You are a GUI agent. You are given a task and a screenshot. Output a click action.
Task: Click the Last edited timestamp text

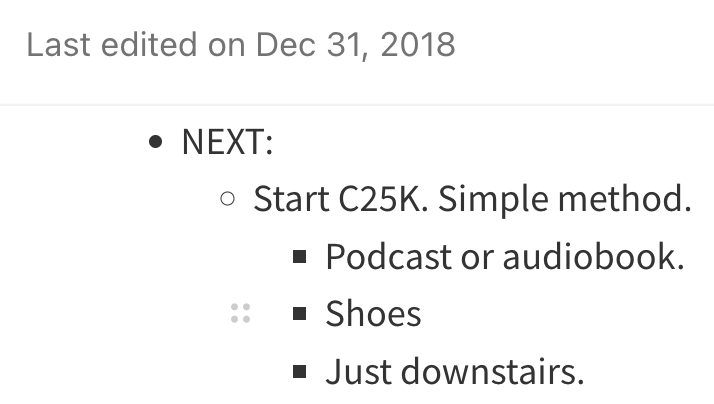[x=240, y=45]
